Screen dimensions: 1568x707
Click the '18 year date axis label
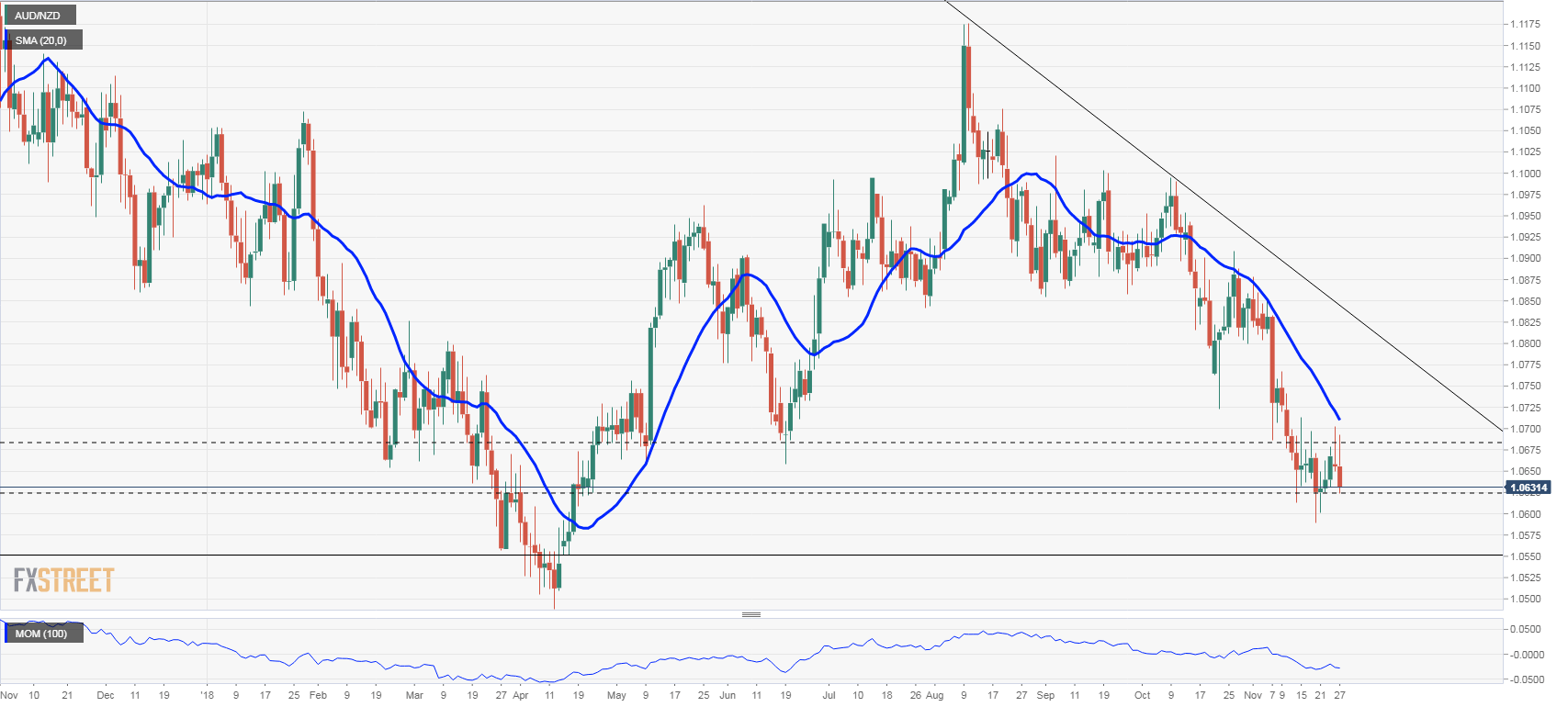tap(207, 695)
